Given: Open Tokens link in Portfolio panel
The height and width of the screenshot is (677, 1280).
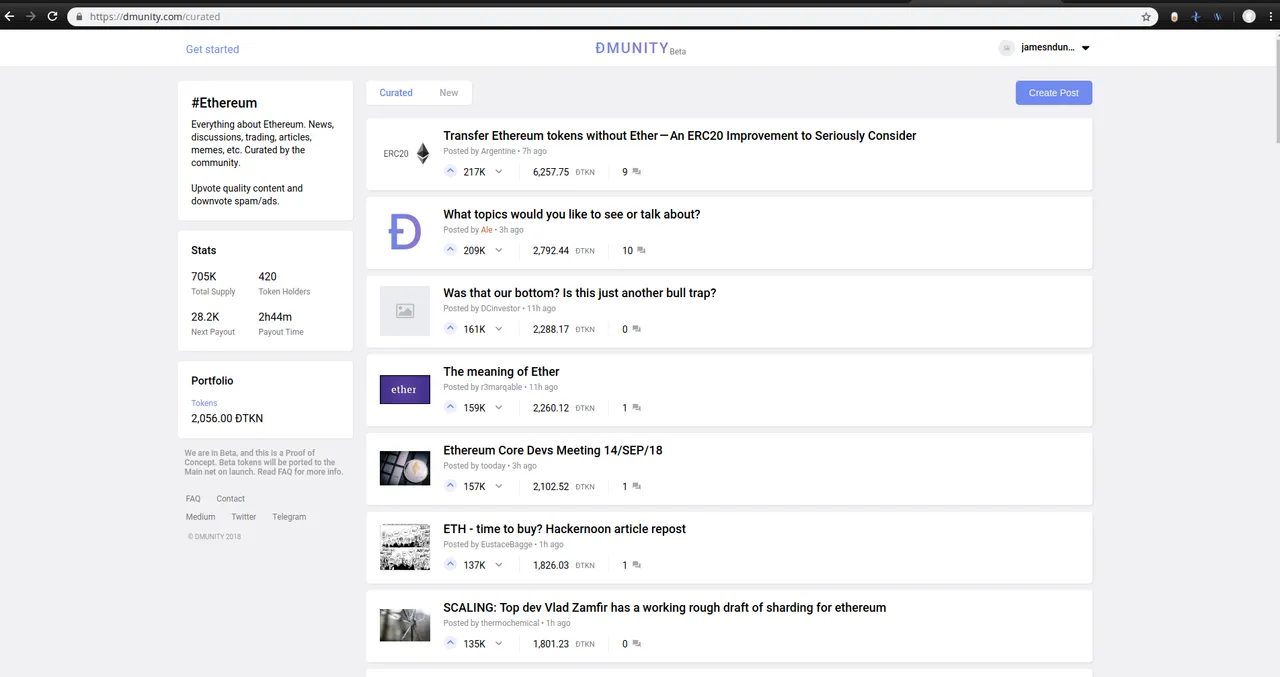Looking at the screenshot, I should (204, 403).
